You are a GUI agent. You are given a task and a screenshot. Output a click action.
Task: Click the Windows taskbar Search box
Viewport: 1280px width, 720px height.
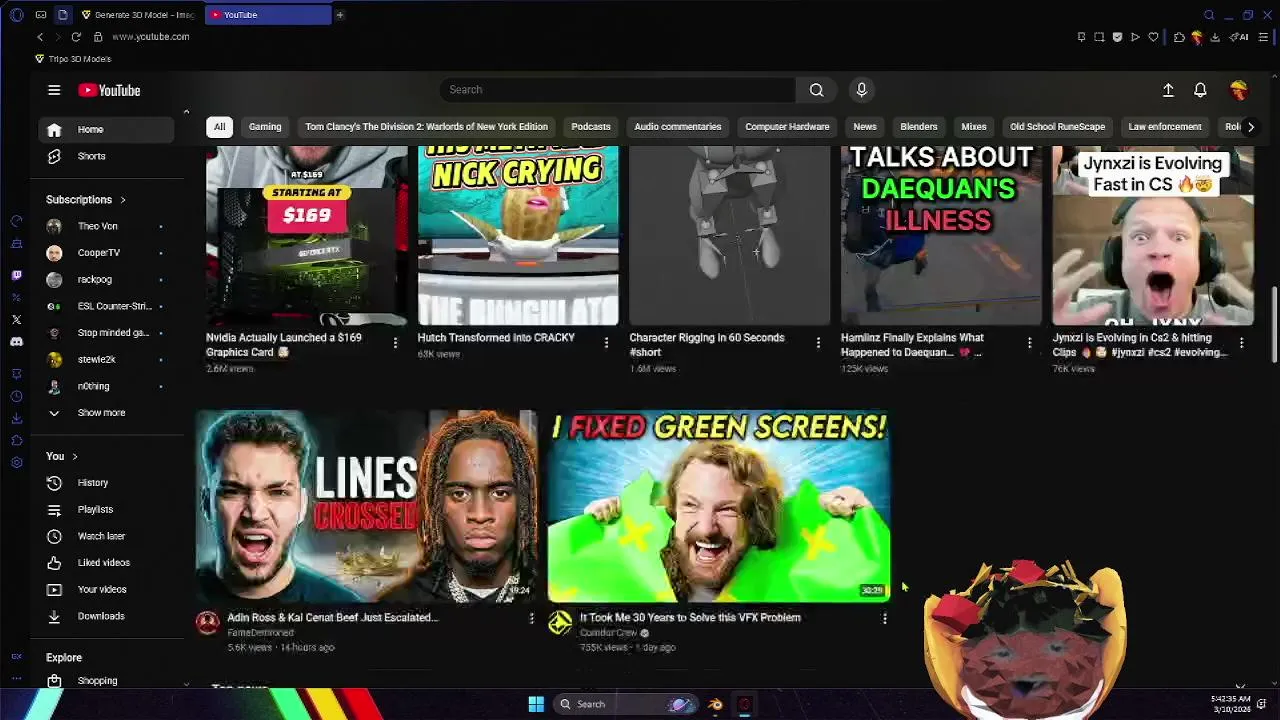[x=626, y=704]
